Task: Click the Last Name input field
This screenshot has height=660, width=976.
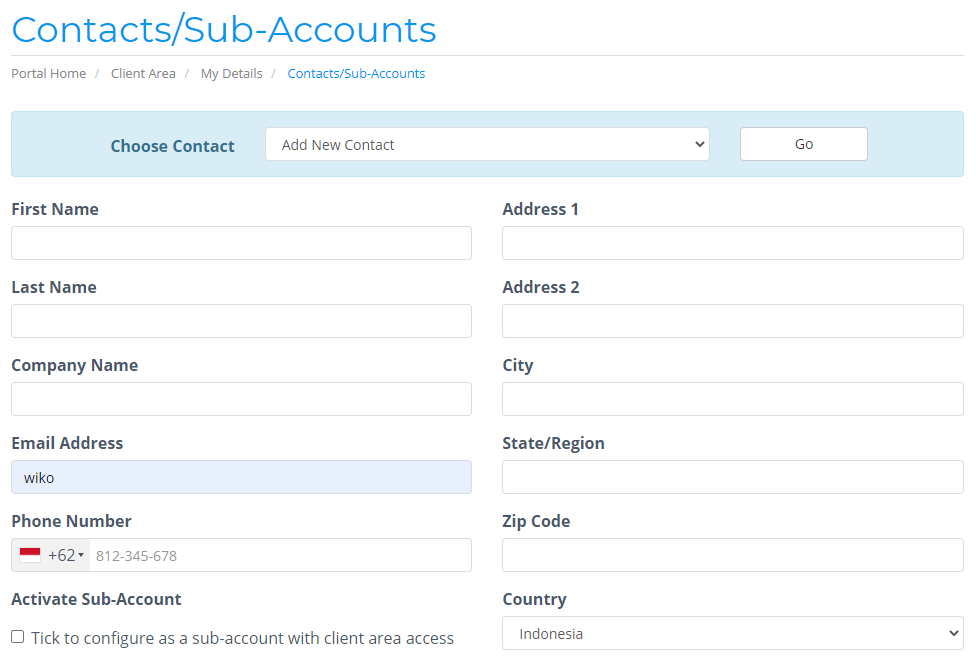Action: click(241, 321)
